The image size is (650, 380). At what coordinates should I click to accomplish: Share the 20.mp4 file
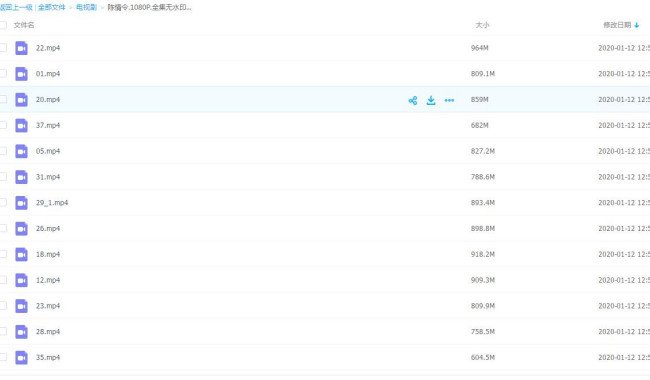point(412,100)
